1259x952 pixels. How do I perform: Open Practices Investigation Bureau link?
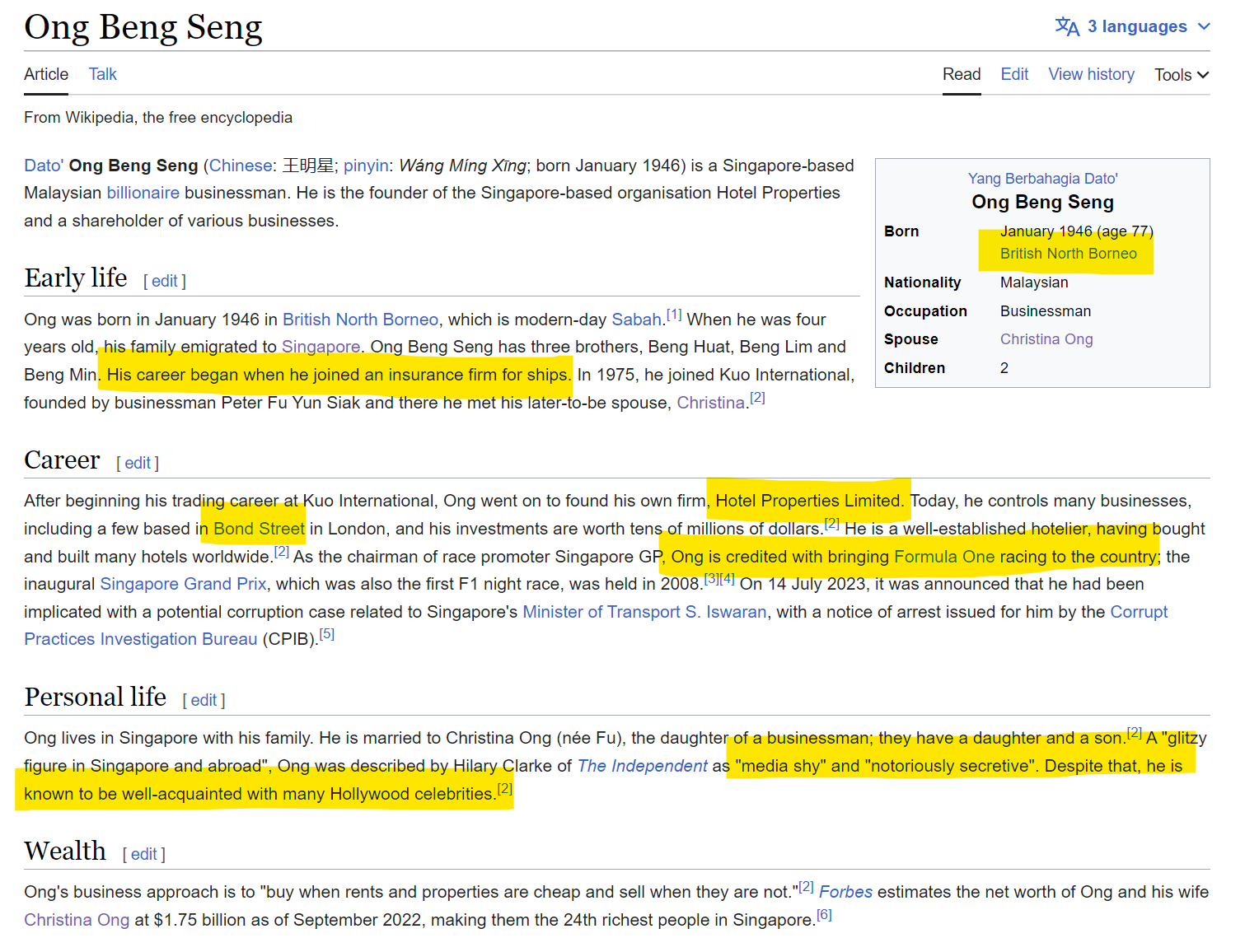coord(141,639)
